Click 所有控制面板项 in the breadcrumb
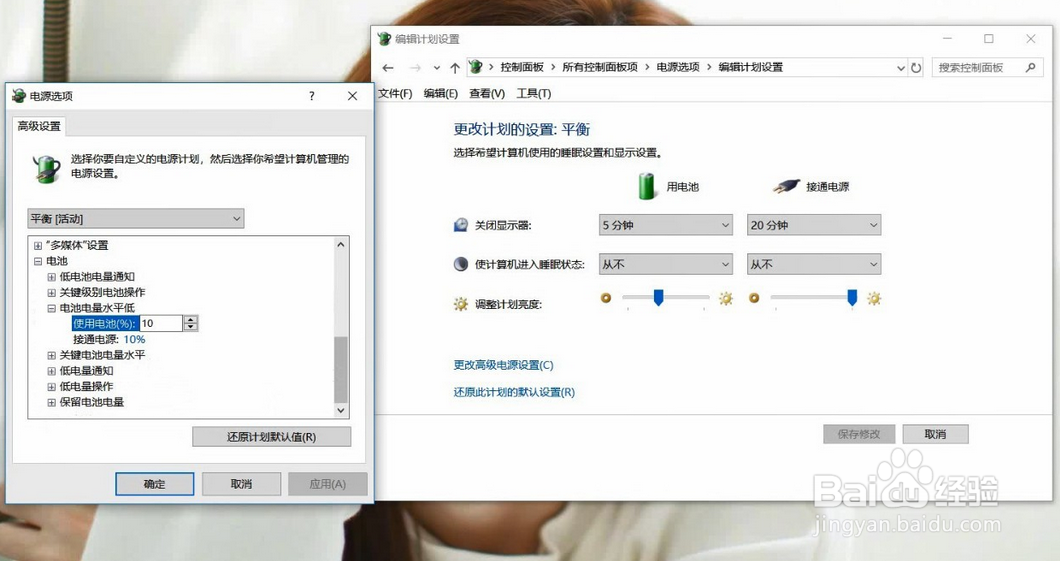 pos(600,67)
